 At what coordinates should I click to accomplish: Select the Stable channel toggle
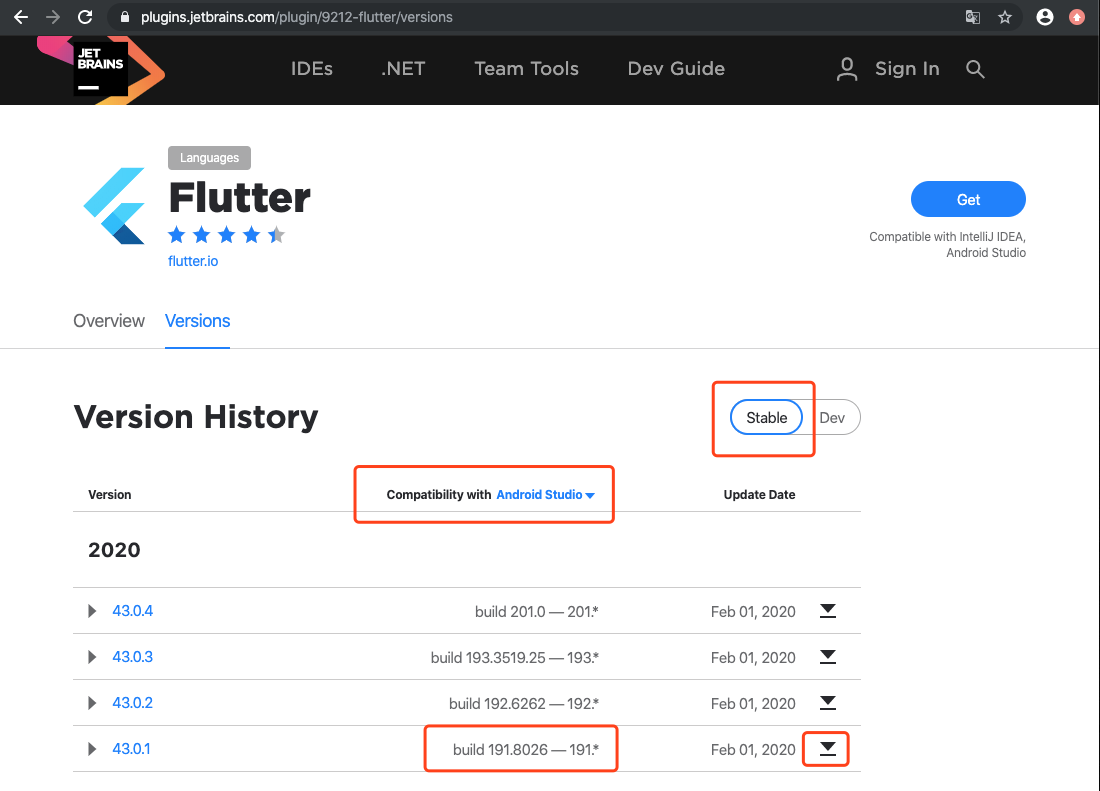(766, 417)
